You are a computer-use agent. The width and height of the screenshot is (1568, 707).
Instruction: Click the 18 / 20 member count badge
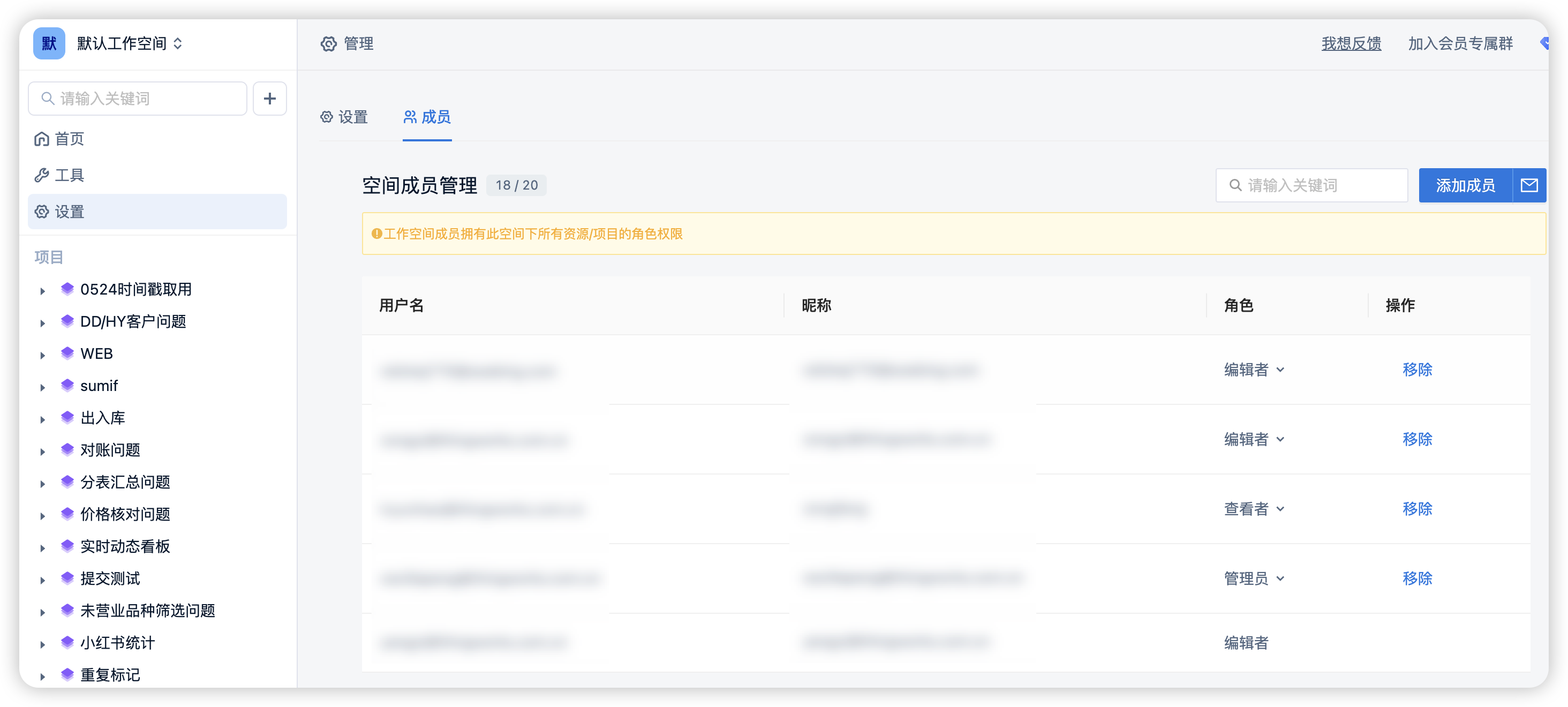coord(516,185)
